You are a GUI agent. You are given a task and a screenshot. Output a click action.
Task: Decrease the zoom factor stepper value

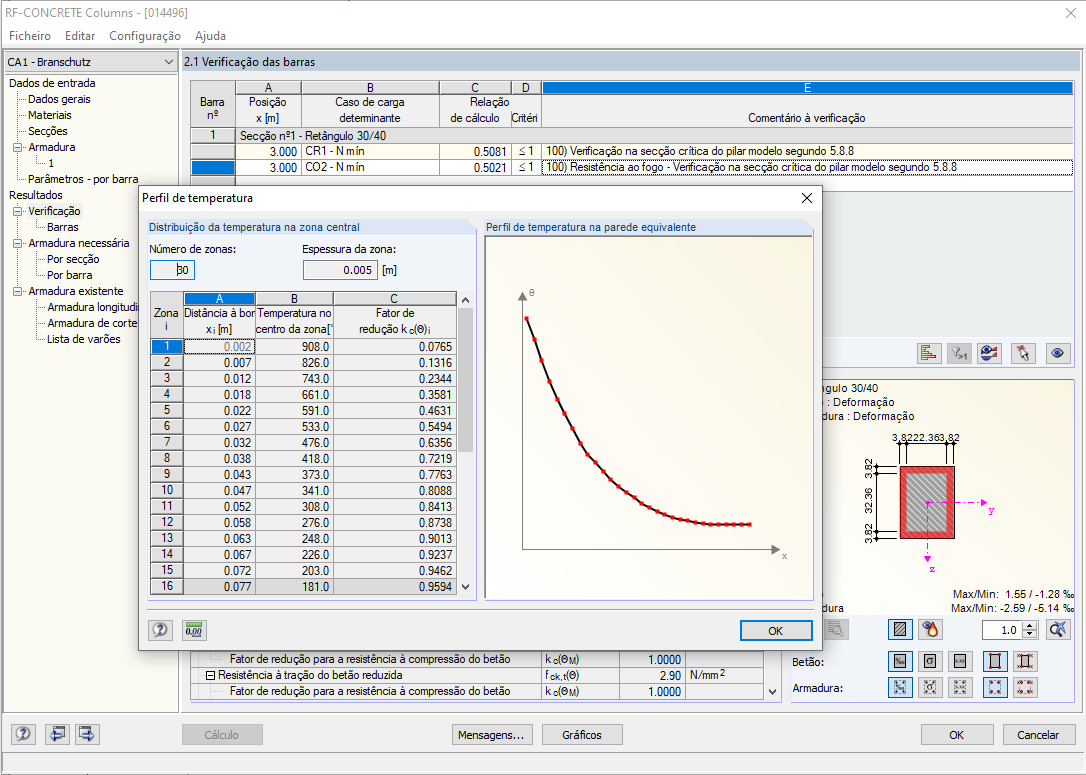click(x=1030, y=634)
